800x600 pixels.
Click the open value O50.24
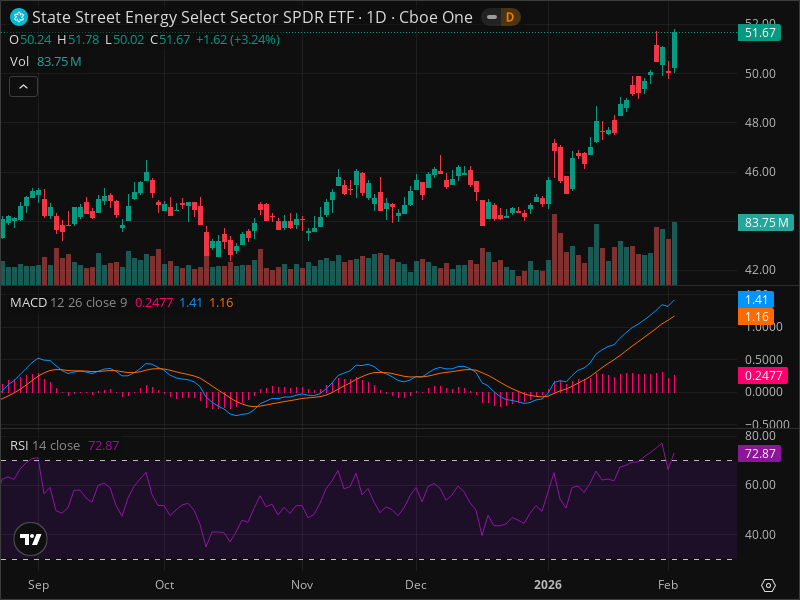31,40
